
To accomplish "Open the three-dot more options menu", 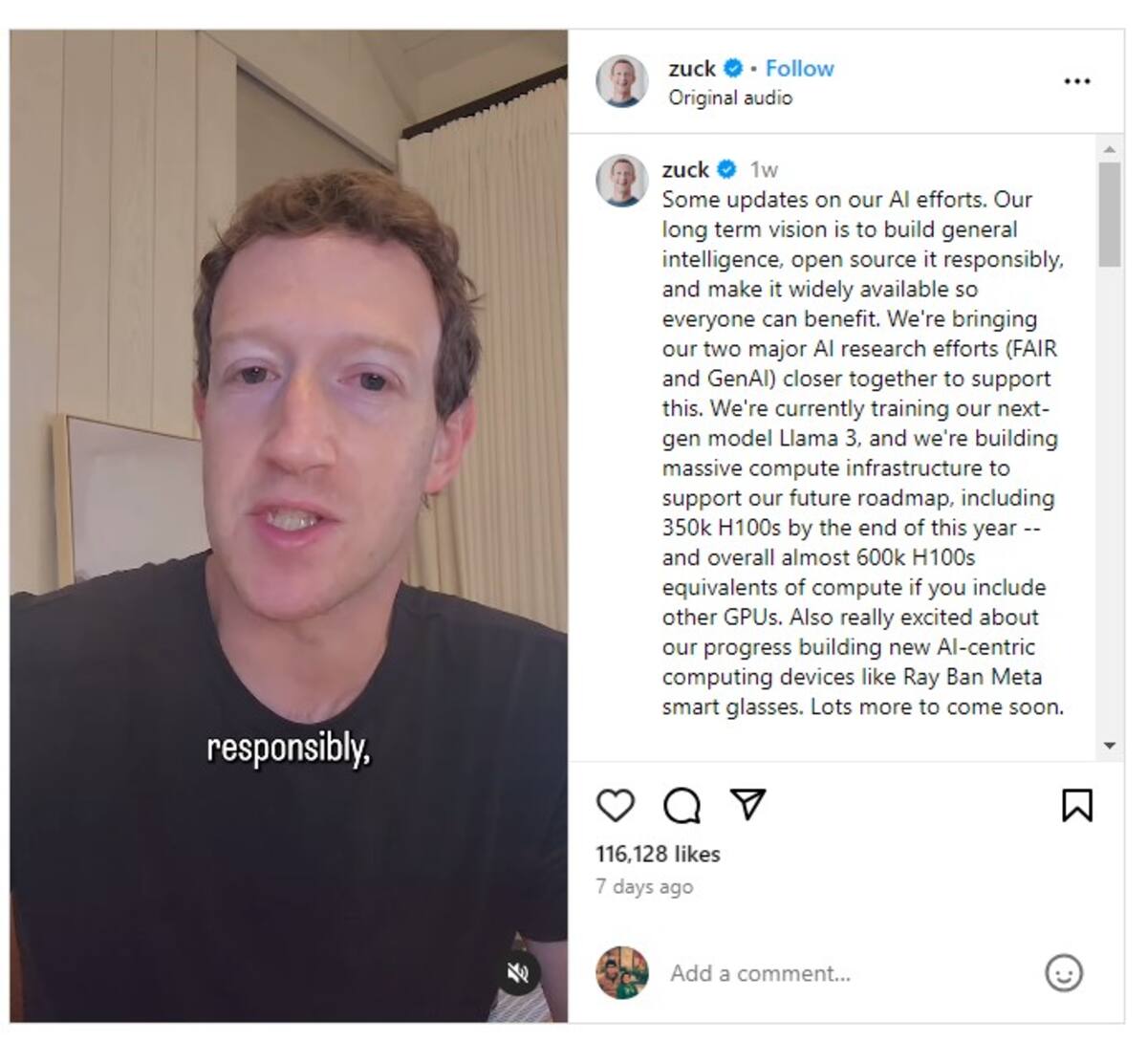I will tap(1077, 81).
